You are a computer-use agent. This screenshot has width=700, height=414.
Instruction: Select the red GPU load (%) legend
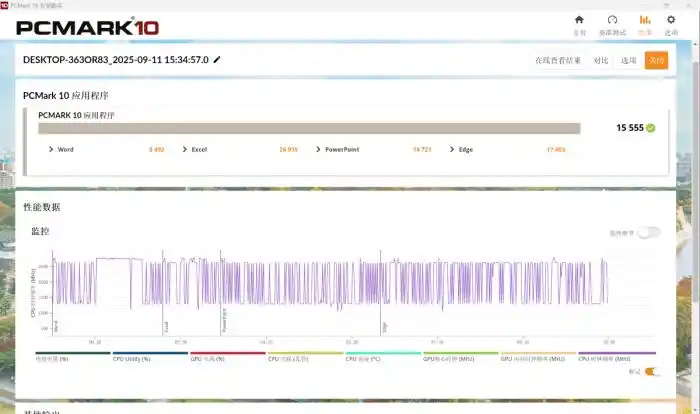(228, 356)
